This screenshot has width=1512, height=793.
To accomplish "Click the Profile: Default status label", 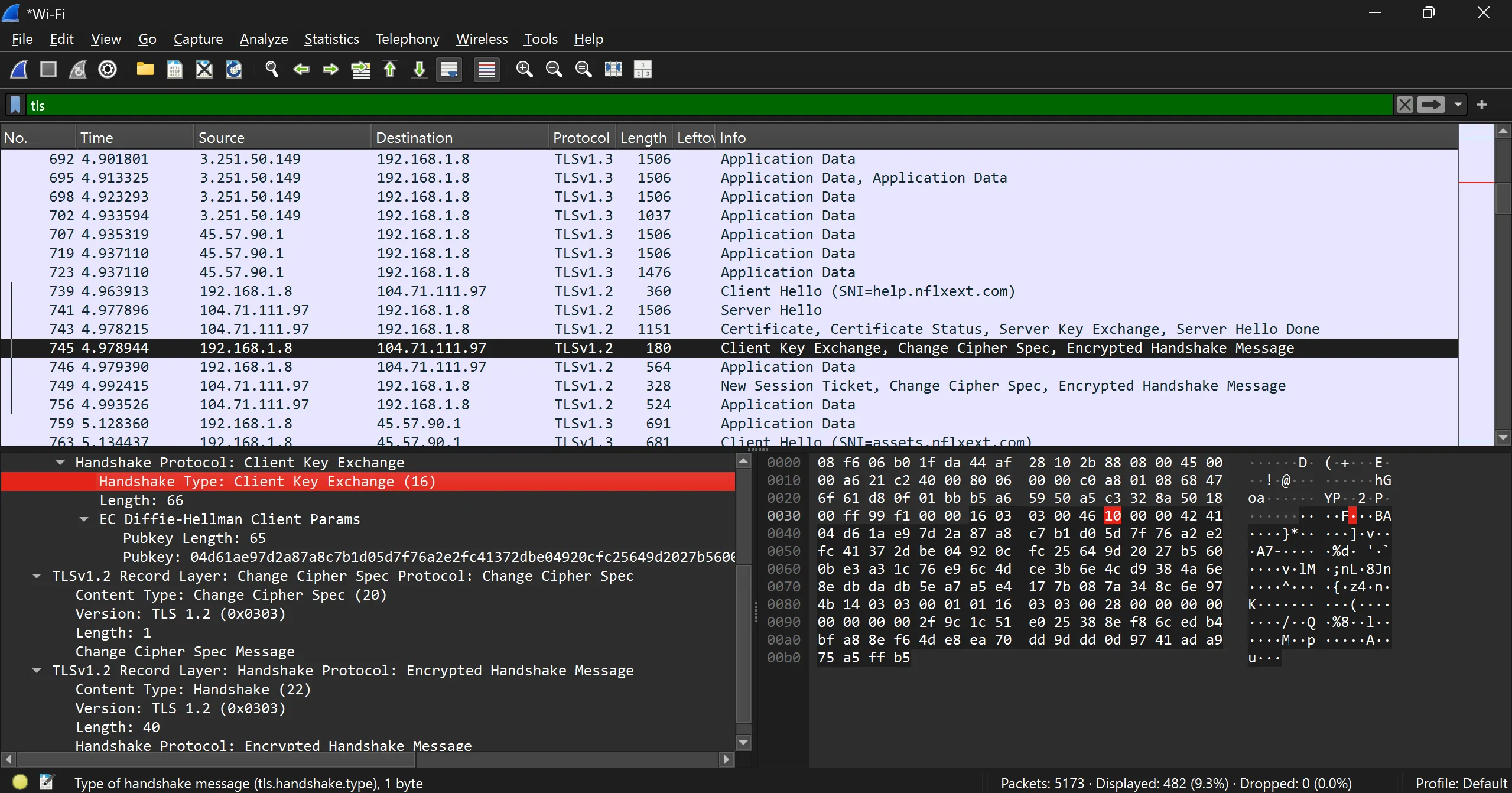I will coord(1461,784).
